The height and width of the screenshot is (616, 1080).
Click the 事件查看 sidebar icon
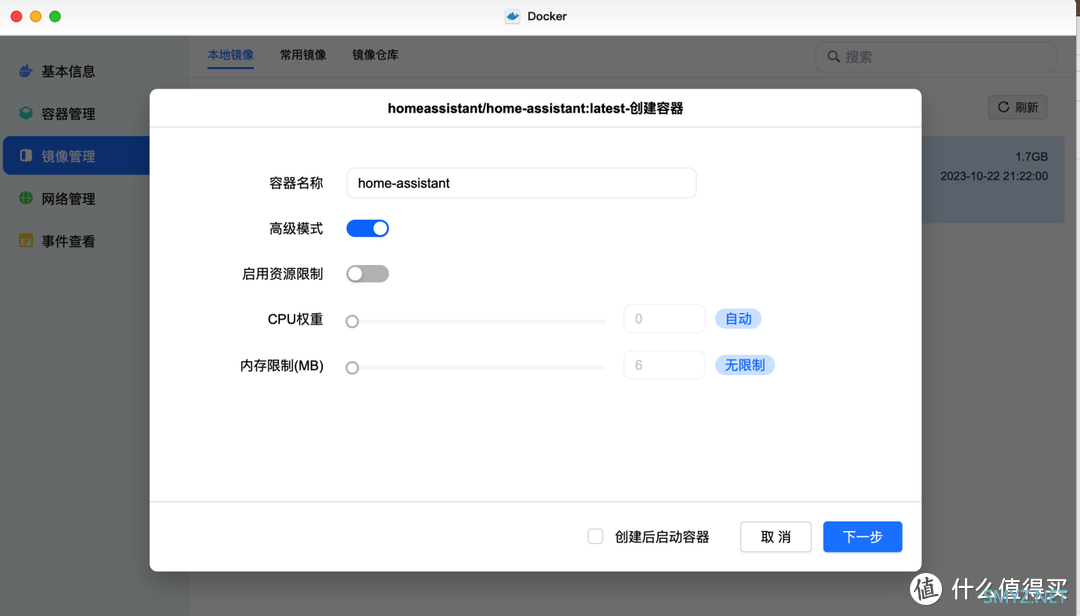click(25, 240)
